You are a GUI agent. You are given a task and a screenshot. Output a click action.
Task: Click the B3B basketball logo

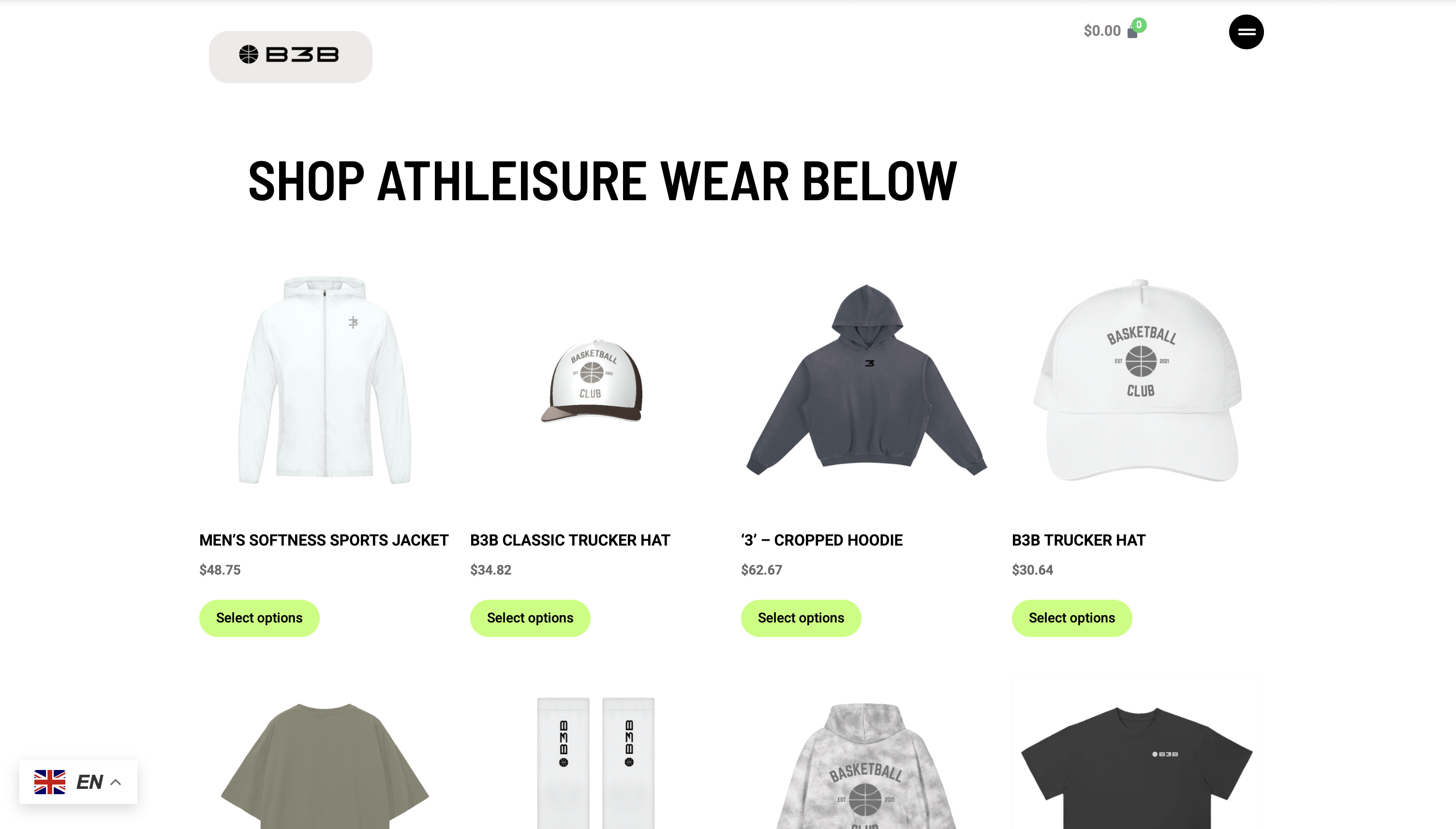(290, 56)
